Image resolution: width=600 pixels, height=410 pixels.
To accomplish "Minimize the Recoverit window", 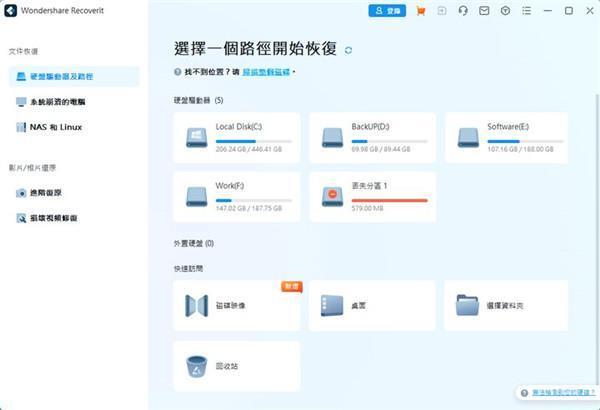I will [548, 11].
